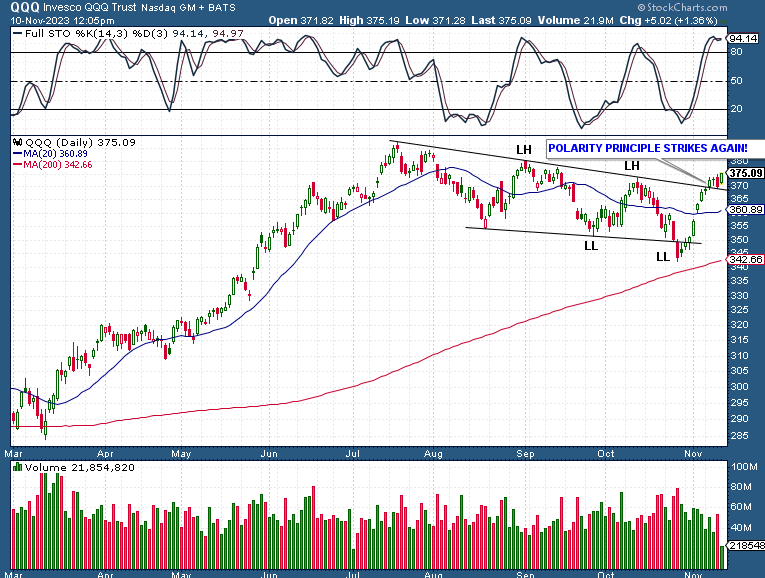765x578 pixels.
Task: Click the Open 371.82 value
Action: click(301, 20)
